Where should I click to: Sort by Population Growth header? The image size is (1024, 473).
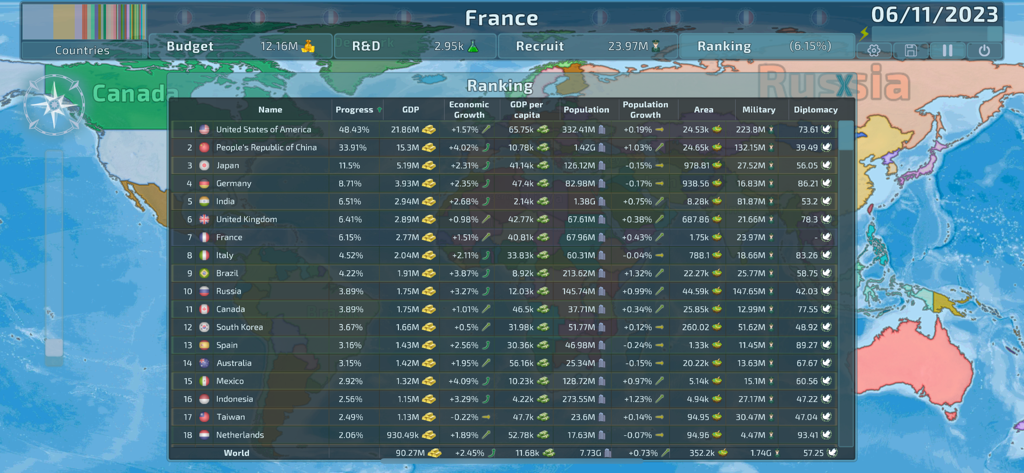point(645,110)
